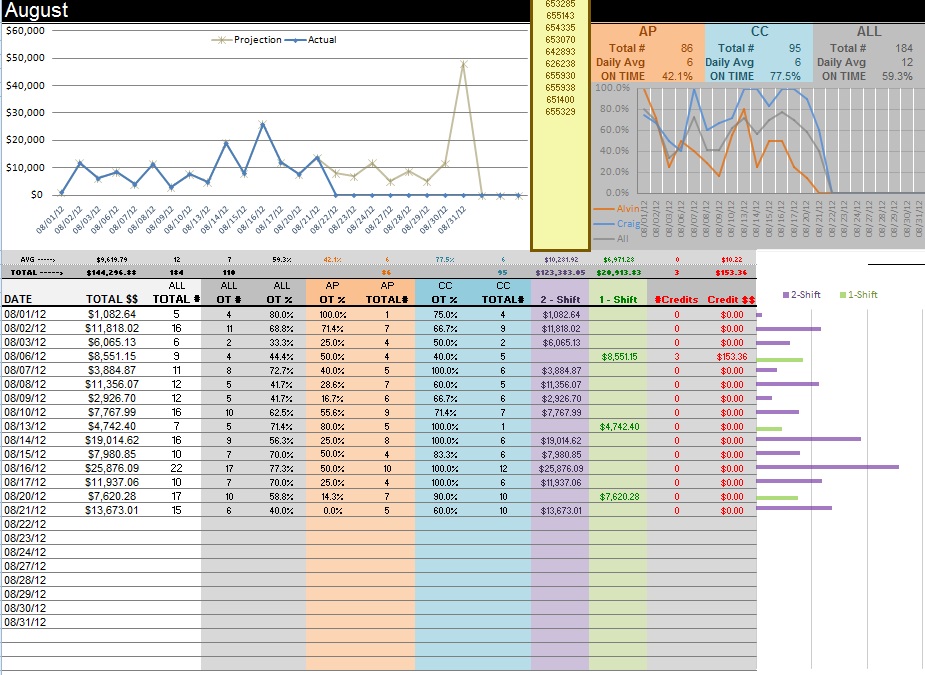Viewport: 925px width, 675px height.
Task: Select the Actual series legend entry
Action: (x=321, y=40)
